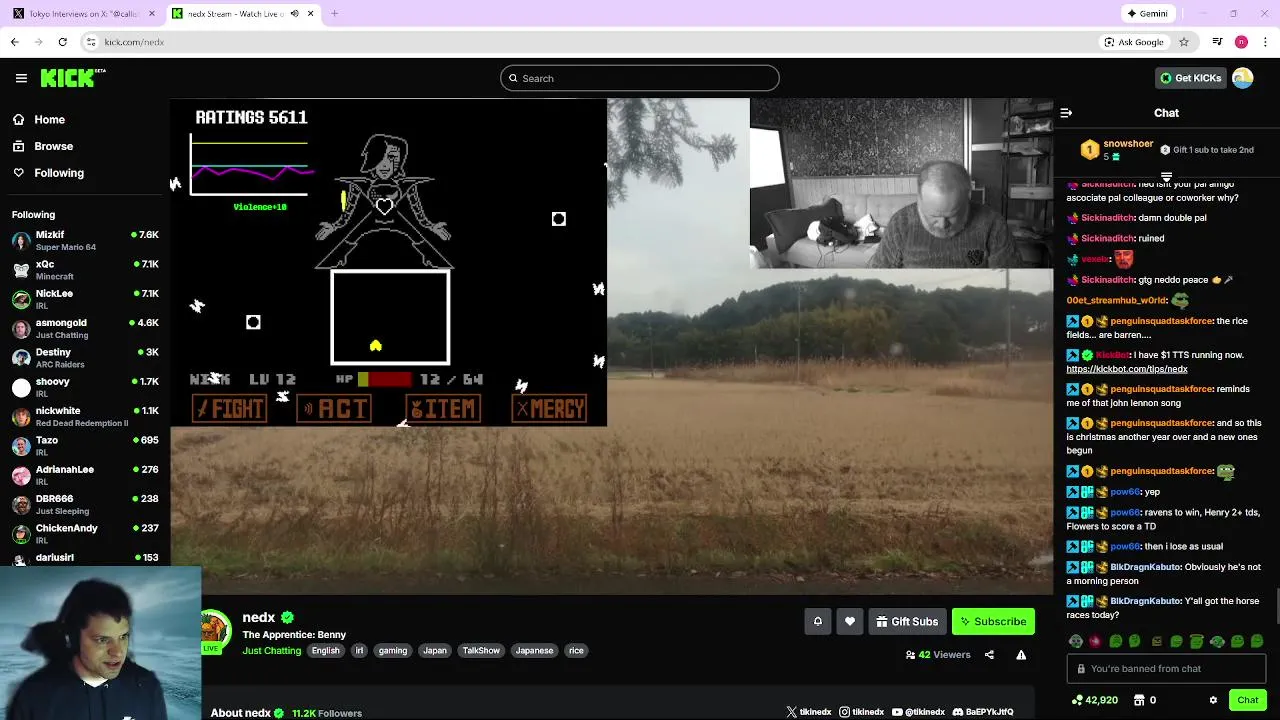Subscribe to nedx channel
This screenshot has height=720, width=1280.
(x=993, y=621)
